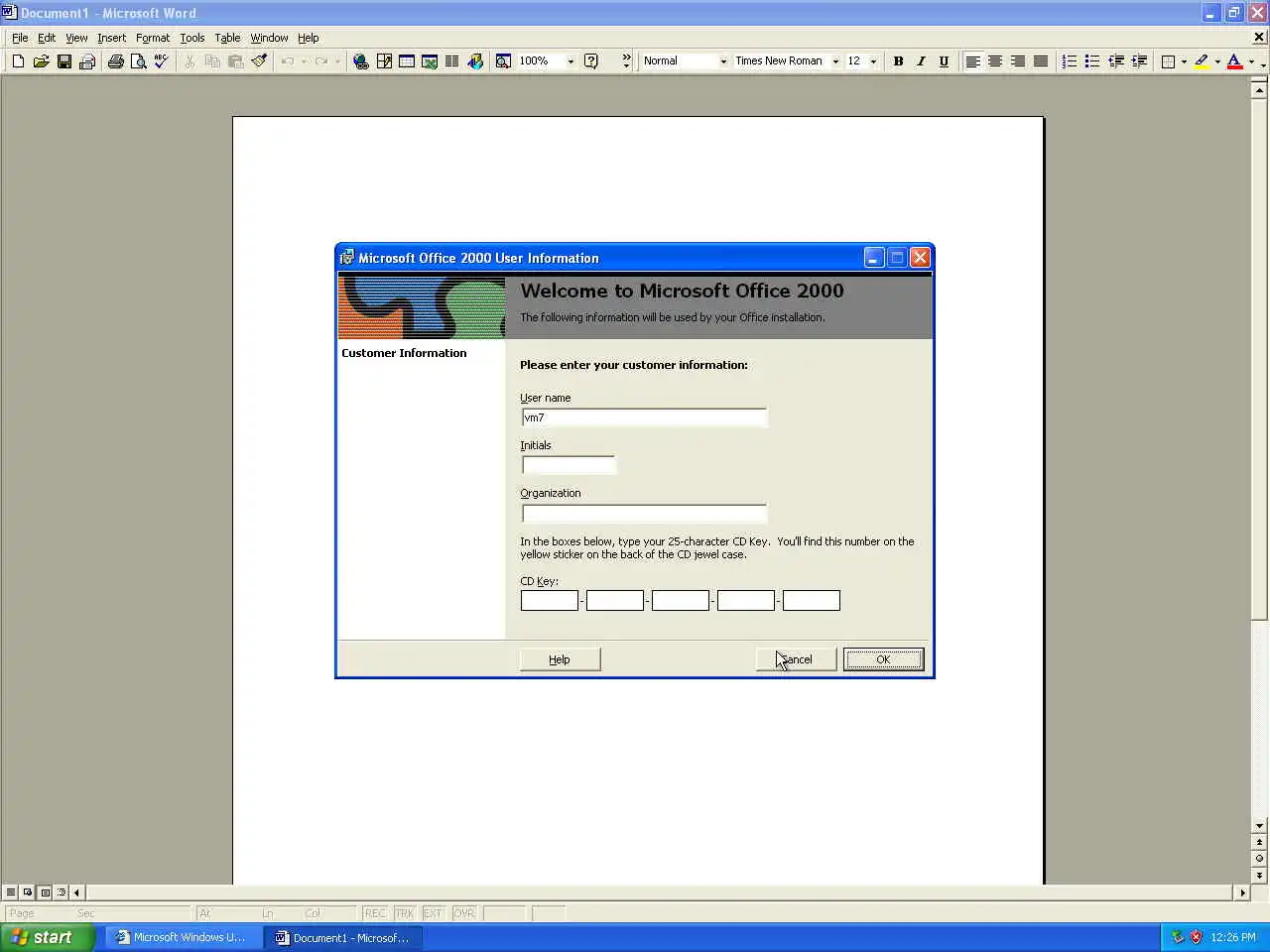Image resolution: width=1270 pixels, height=952 pixels.
Task: Open the Table menu
Action: (227, 38)
